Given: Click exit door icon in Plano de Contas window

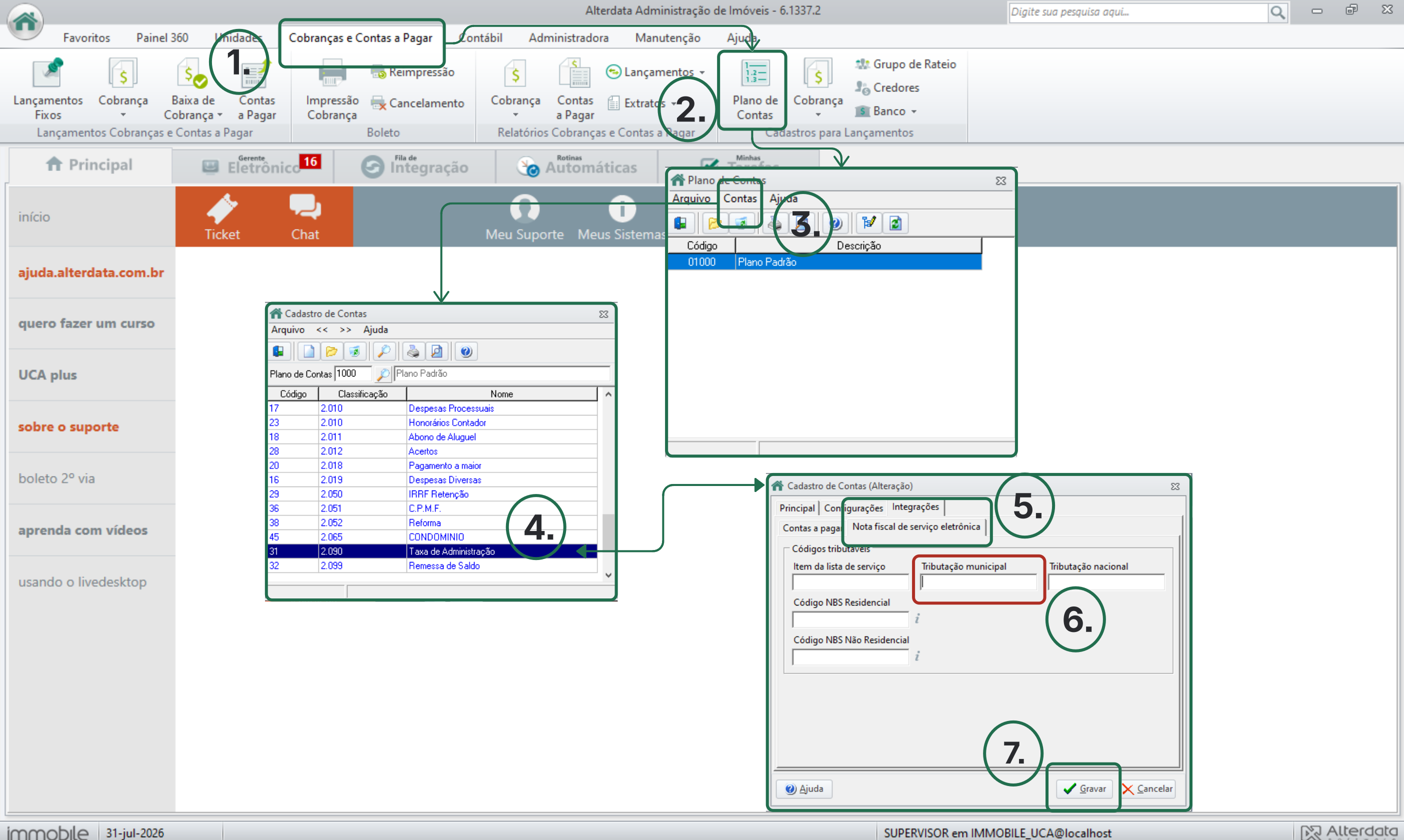Looking at the screenshot, I should click(680, 223).
